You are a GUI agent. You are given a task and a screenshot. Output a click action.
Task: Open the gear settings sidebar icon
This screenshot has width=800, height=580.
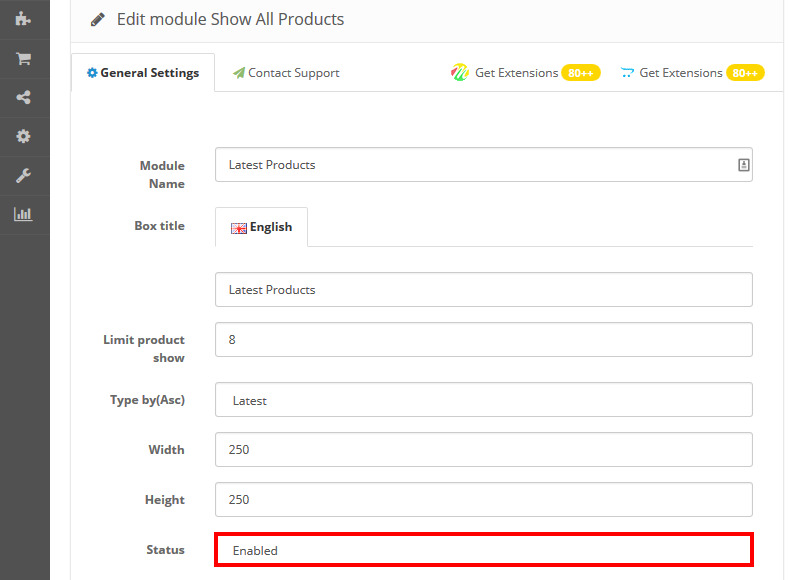(x=23, y=136)
